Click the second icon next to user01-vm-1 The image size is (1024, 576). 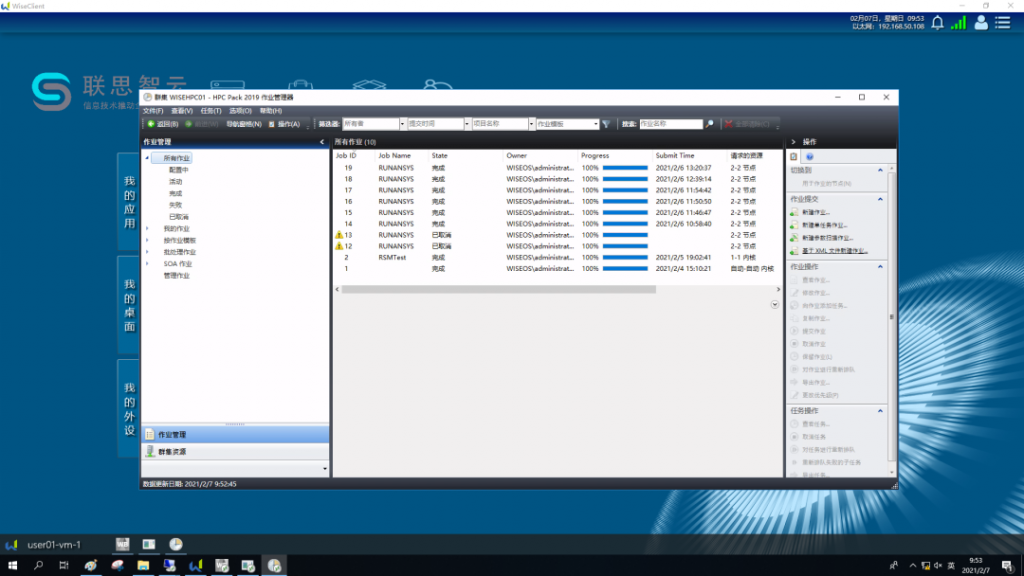click(149, 544)
